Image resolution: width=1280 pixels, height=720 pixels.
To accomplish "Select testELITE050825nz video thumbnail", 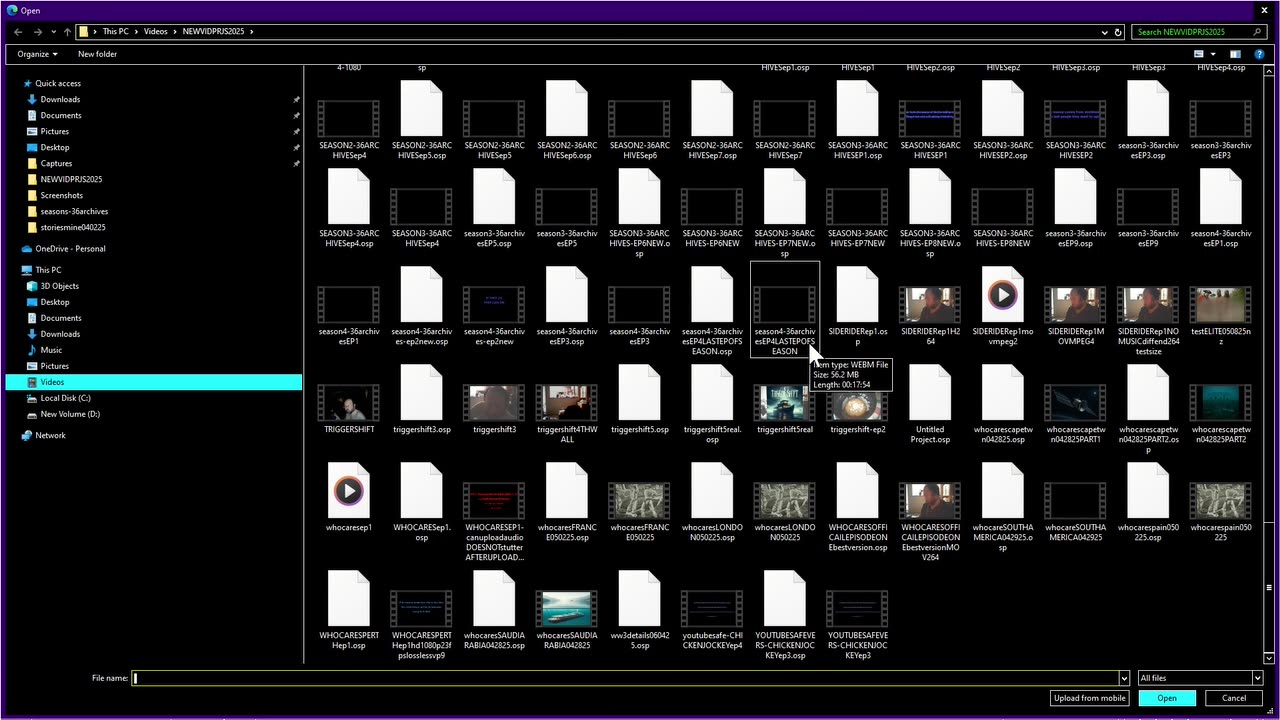I will pyautogui.click(x=1220, y=305).
